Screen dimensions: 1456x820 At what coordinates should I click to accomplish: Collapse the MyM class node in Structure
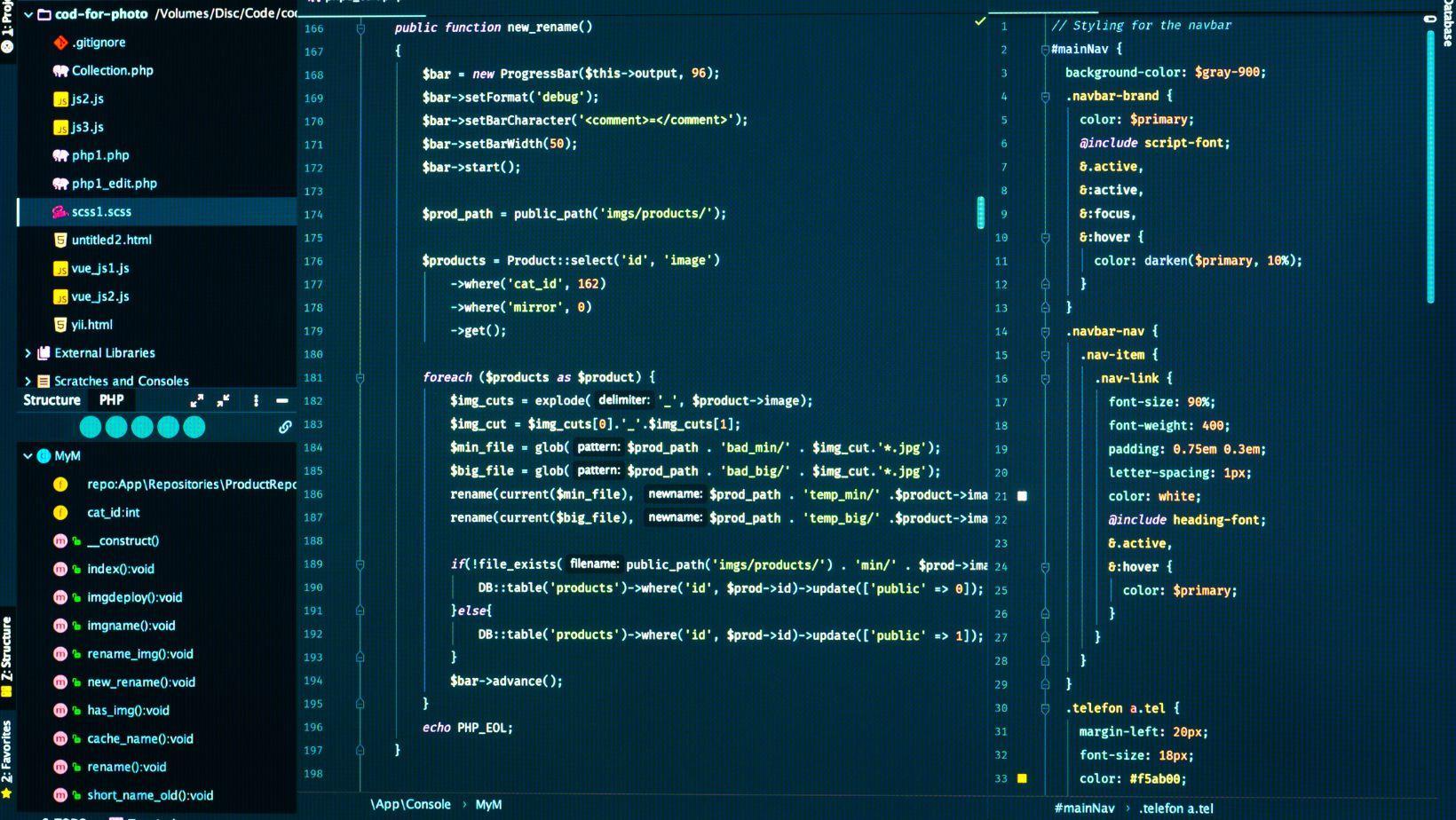pyautogui.click(x=28, y=456)
